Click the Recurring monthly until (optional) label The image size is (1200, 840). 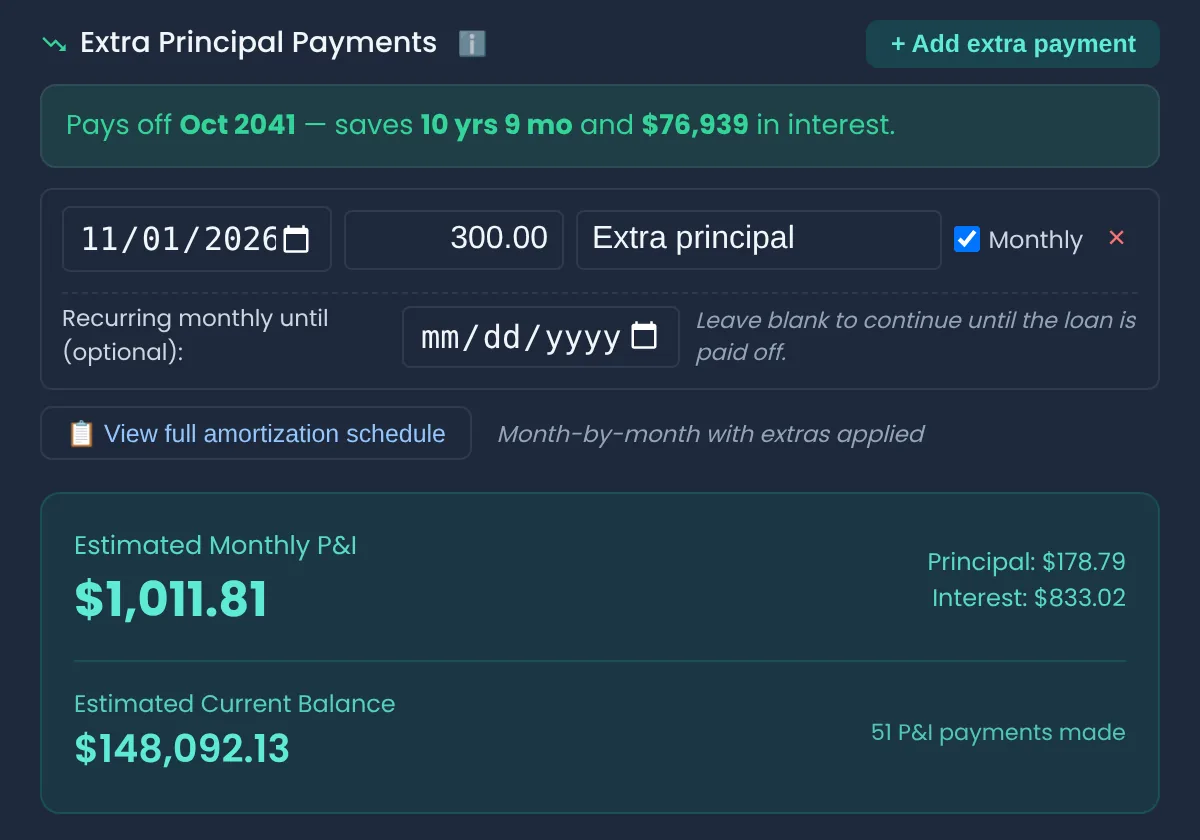click(195, 336)
